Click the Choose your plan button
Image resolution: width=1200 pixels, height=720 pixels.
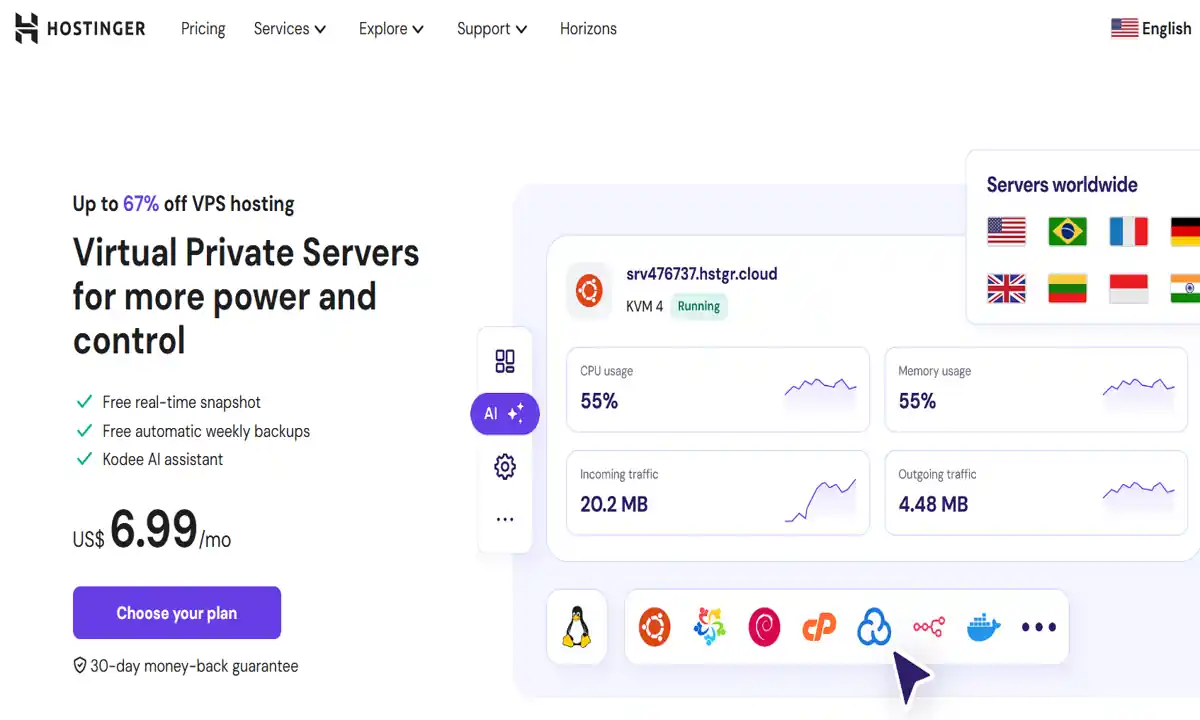tap(177, 613)
